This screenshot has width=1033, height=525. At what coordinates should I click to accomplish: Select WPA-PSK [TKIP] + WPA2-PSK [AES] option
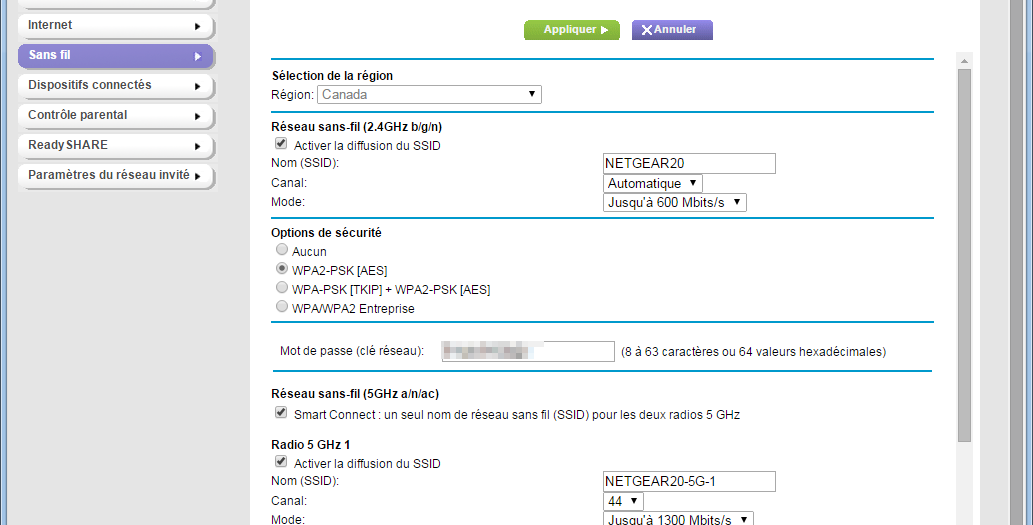click(x=282, y=289)
